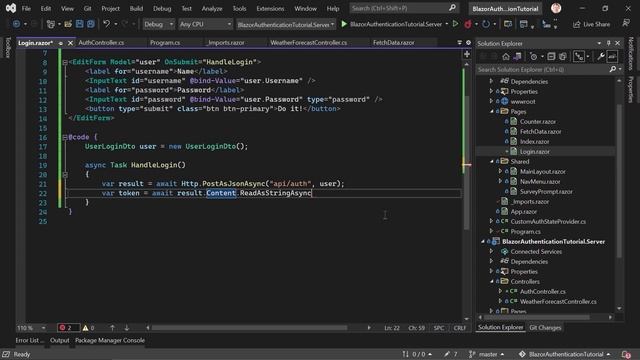Open the startup project dropdown
The image size is (640, 360).
tap(286, 24)
